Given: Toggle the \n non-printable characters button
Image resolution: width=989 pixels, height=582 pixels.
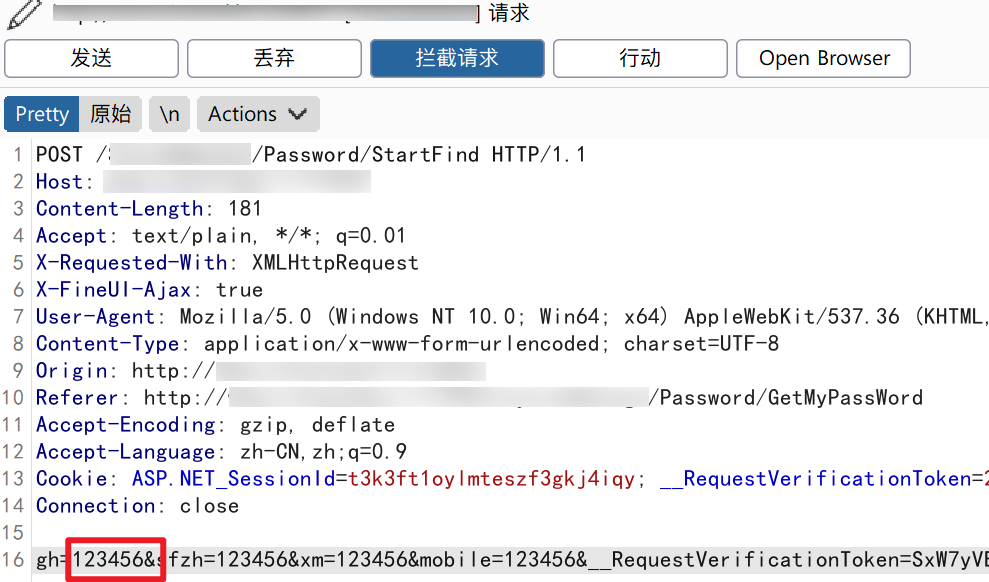Looking at the screenshot, I should [170, 114].
